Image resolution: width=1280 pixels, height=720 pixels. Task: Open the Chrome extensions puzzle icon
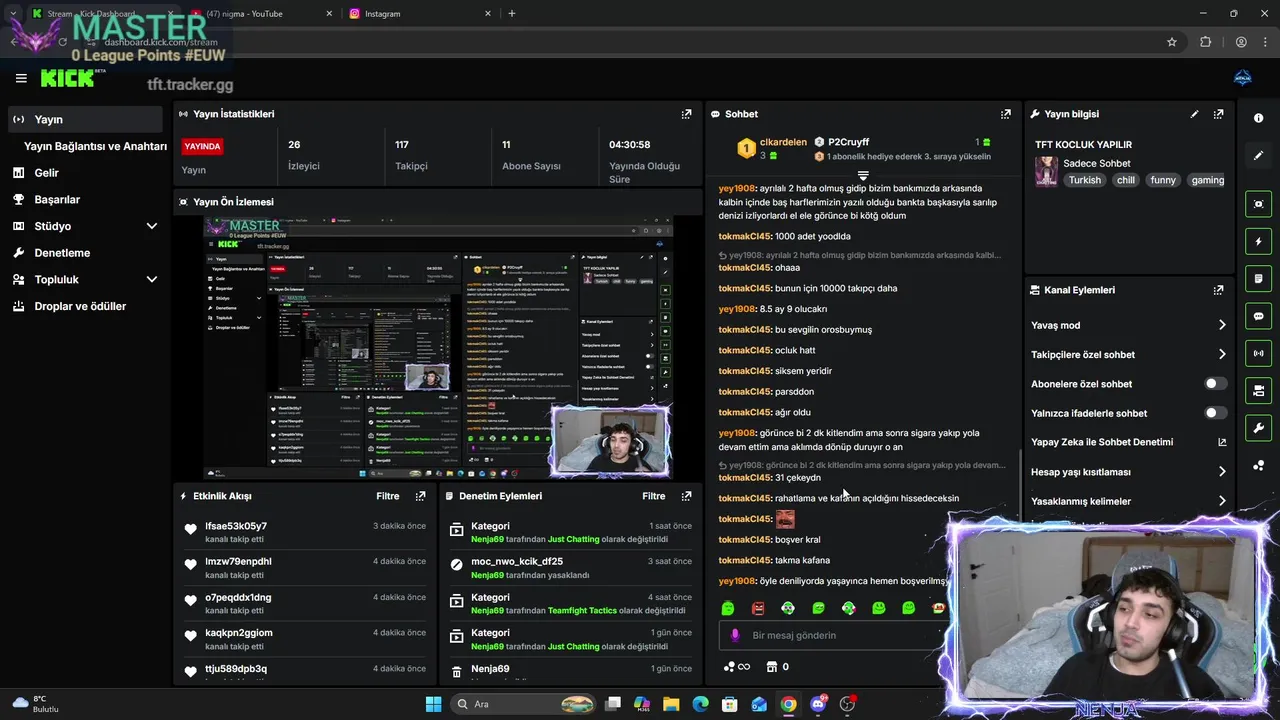point(1205,42)
